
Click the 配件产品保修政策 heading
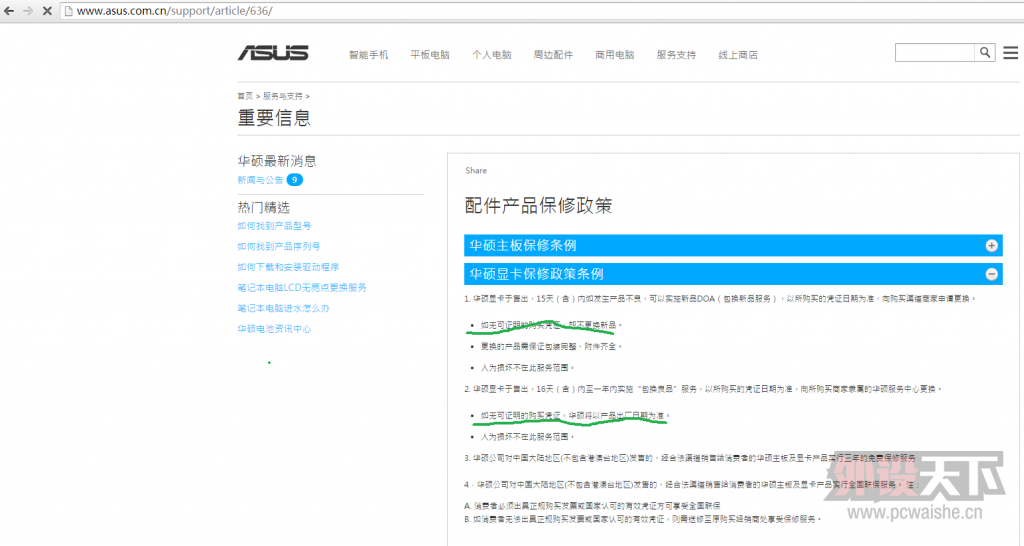(539, 206)
